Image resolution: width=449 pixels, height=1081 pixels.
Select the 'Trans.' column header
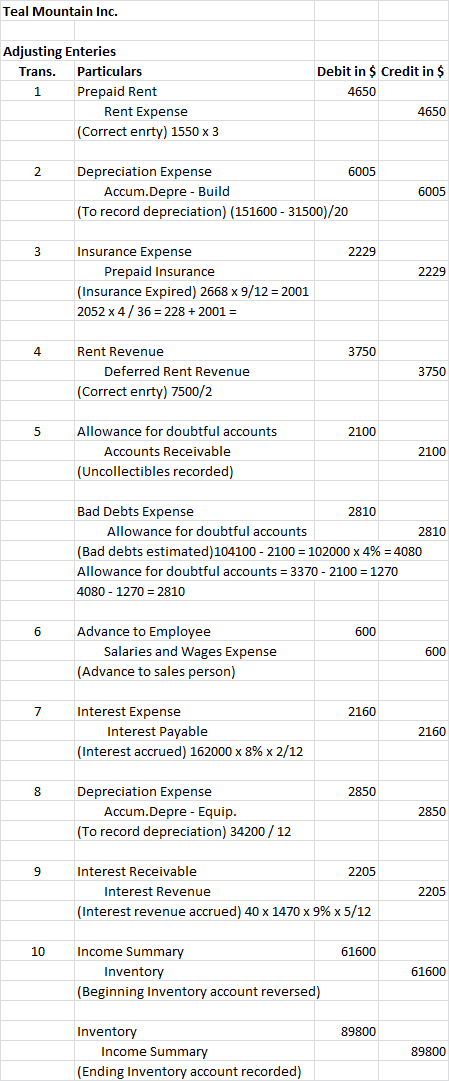pos(38,72)
